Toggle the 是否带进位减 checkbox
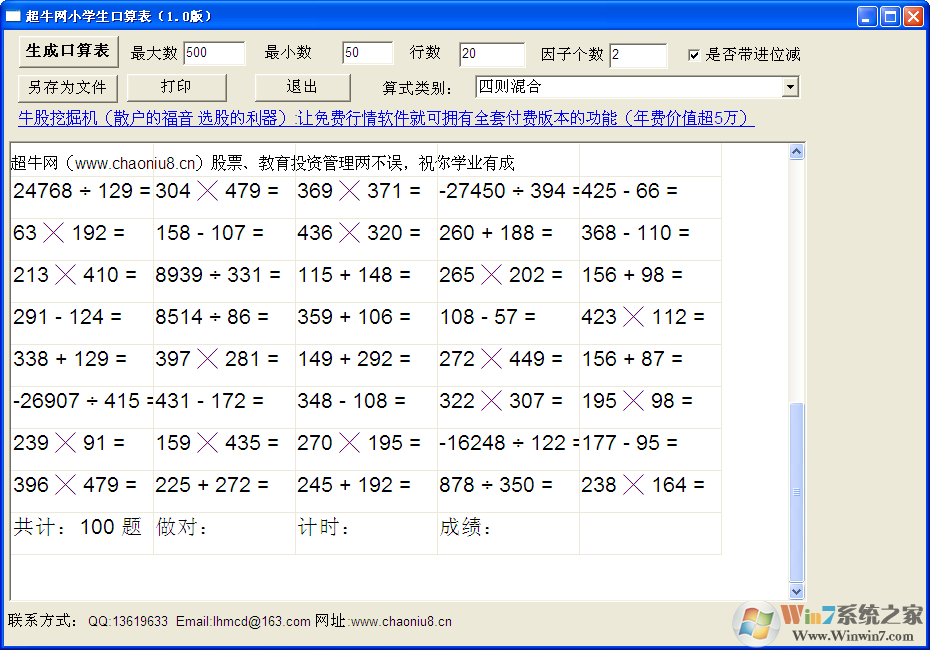 click(694, 54)
